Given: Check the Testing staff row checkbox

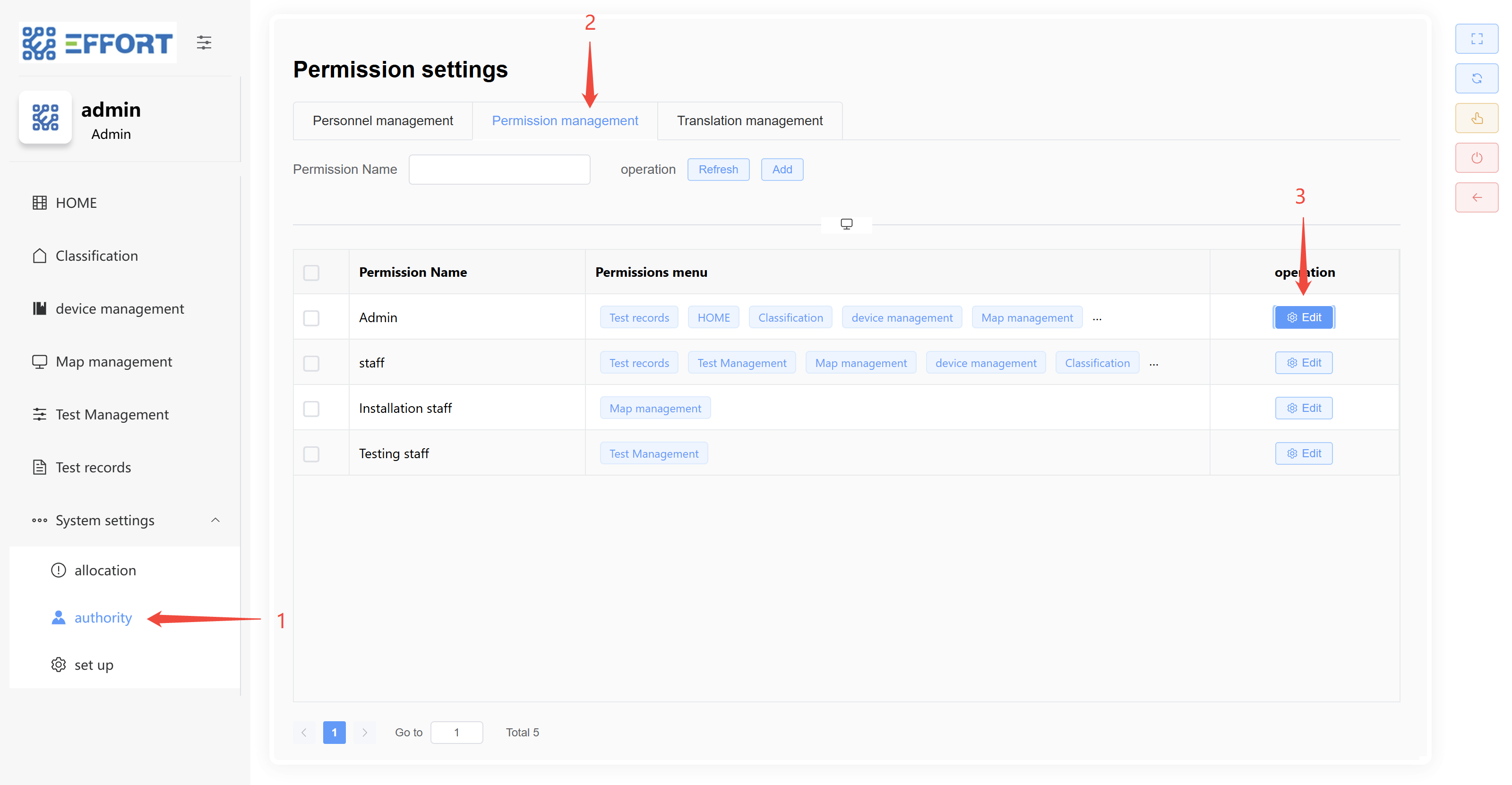Looking at the screenshot, I should pos(311,454).
